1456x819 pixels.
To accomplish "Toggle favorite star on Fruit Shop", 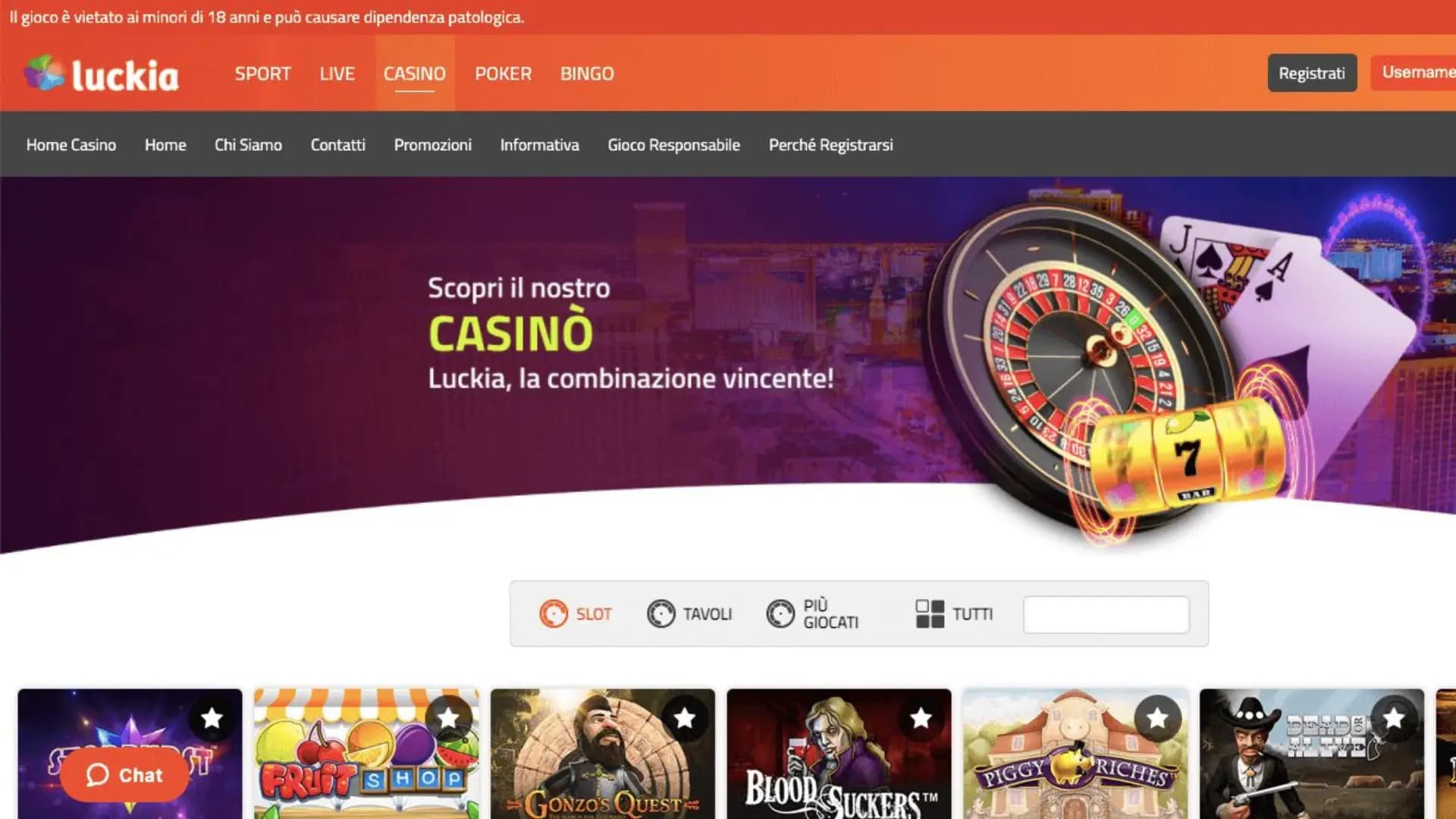I will (448, 717).
